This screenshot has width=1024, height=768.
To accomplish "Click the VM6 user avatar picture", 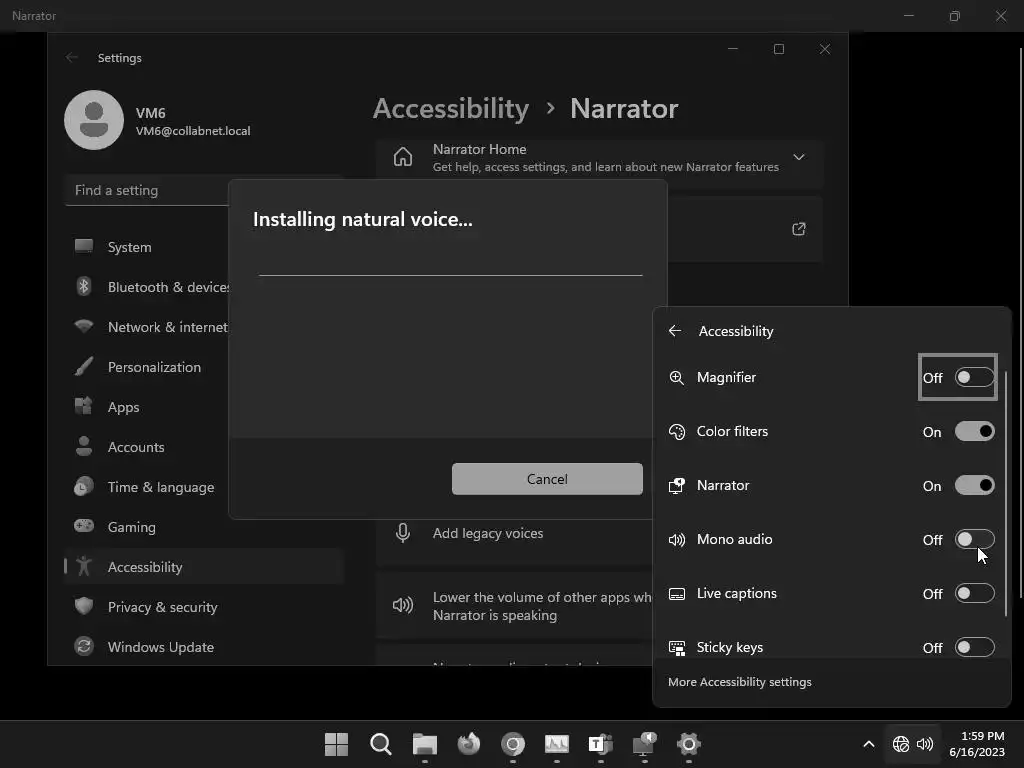I will coord(94,120).
